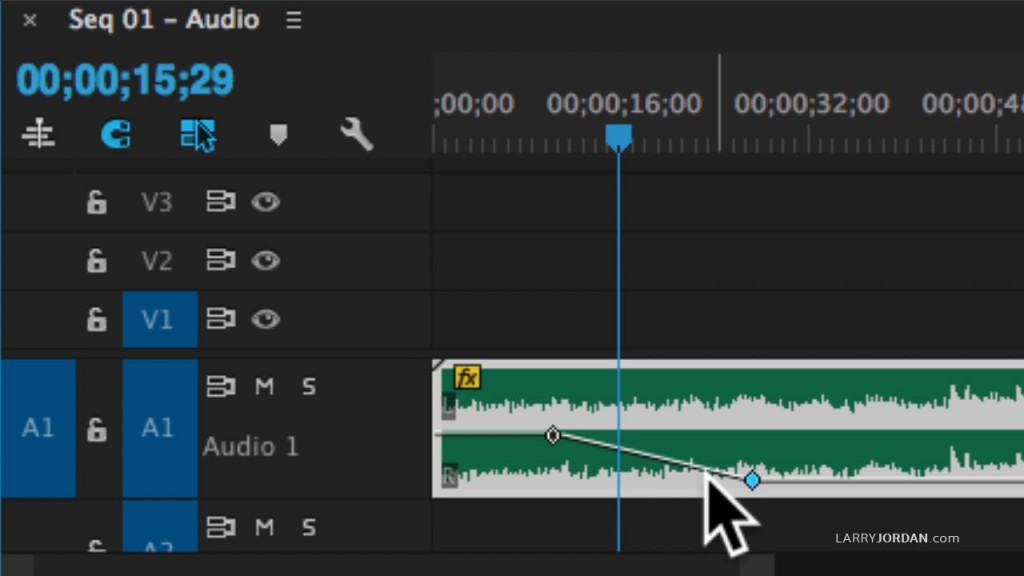The width and height of the screenshot is (1024, 576).
Task: Jump to 00;00;32;00 on the time ruler
Action: coord(811,104)
